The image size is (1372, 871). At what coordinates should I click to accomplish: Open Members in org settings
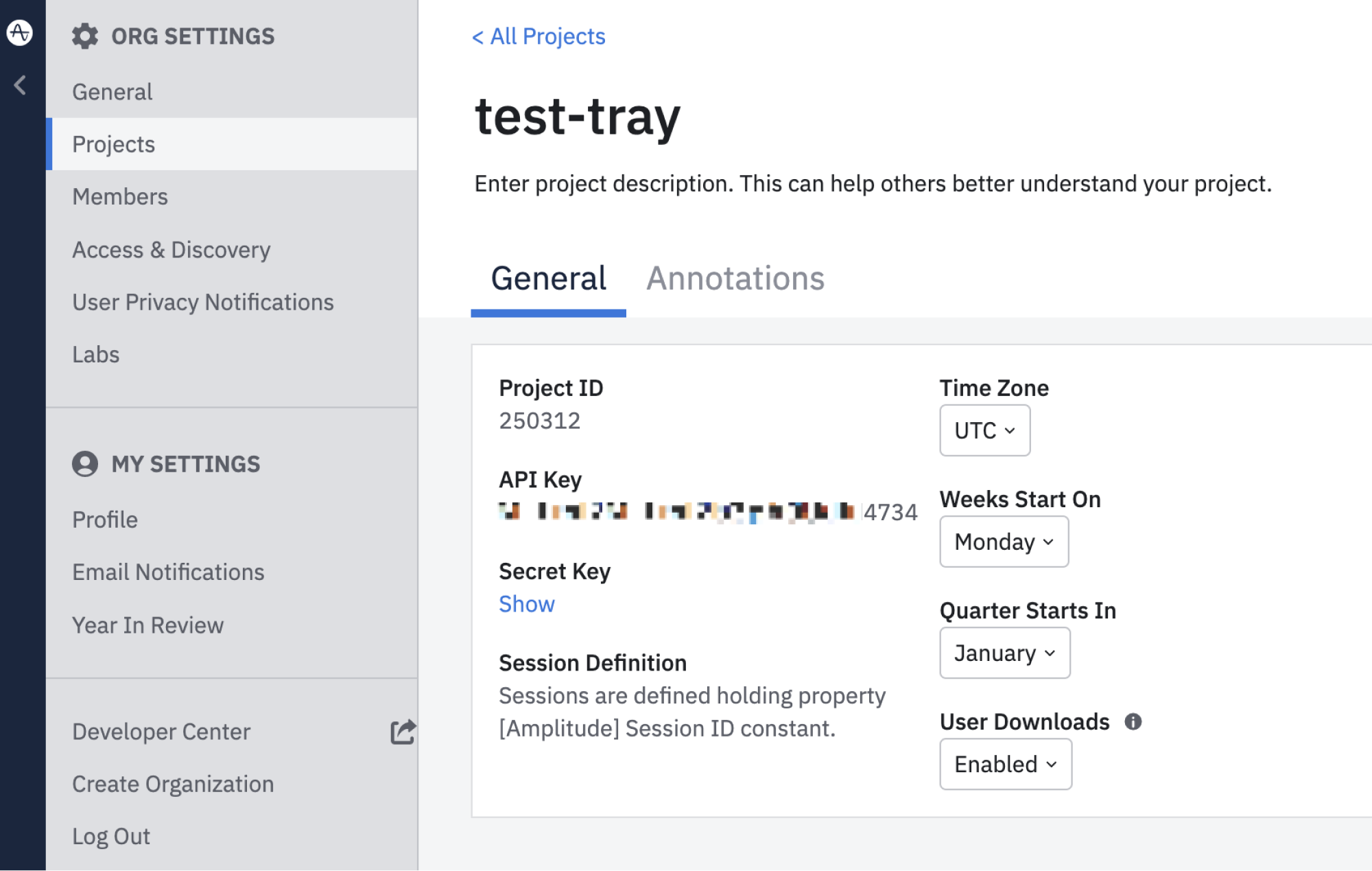coord(120,197)
